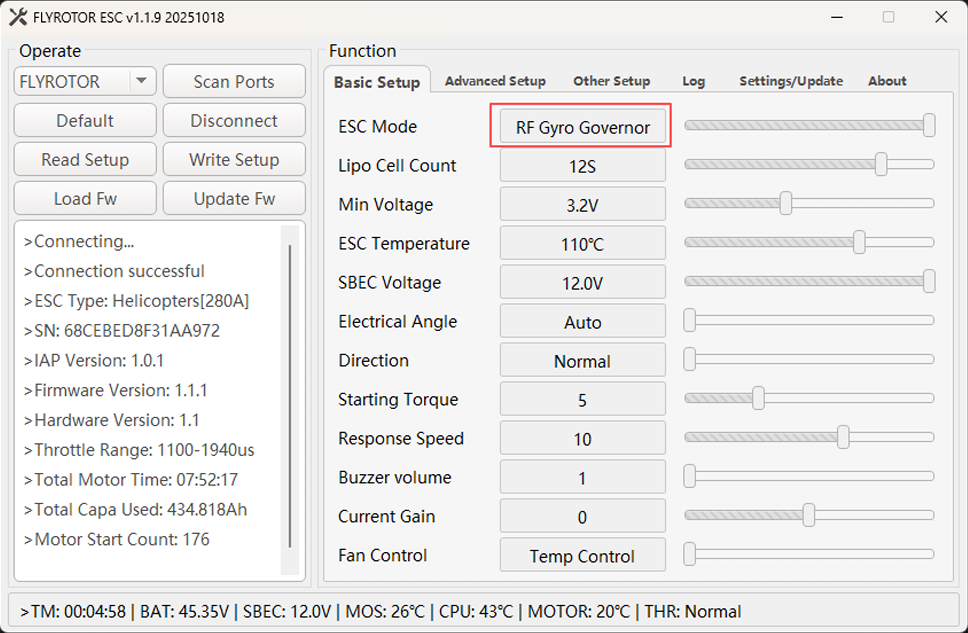
Task: Switch to the Advanced Setup tab
Action: pos(495,81)
